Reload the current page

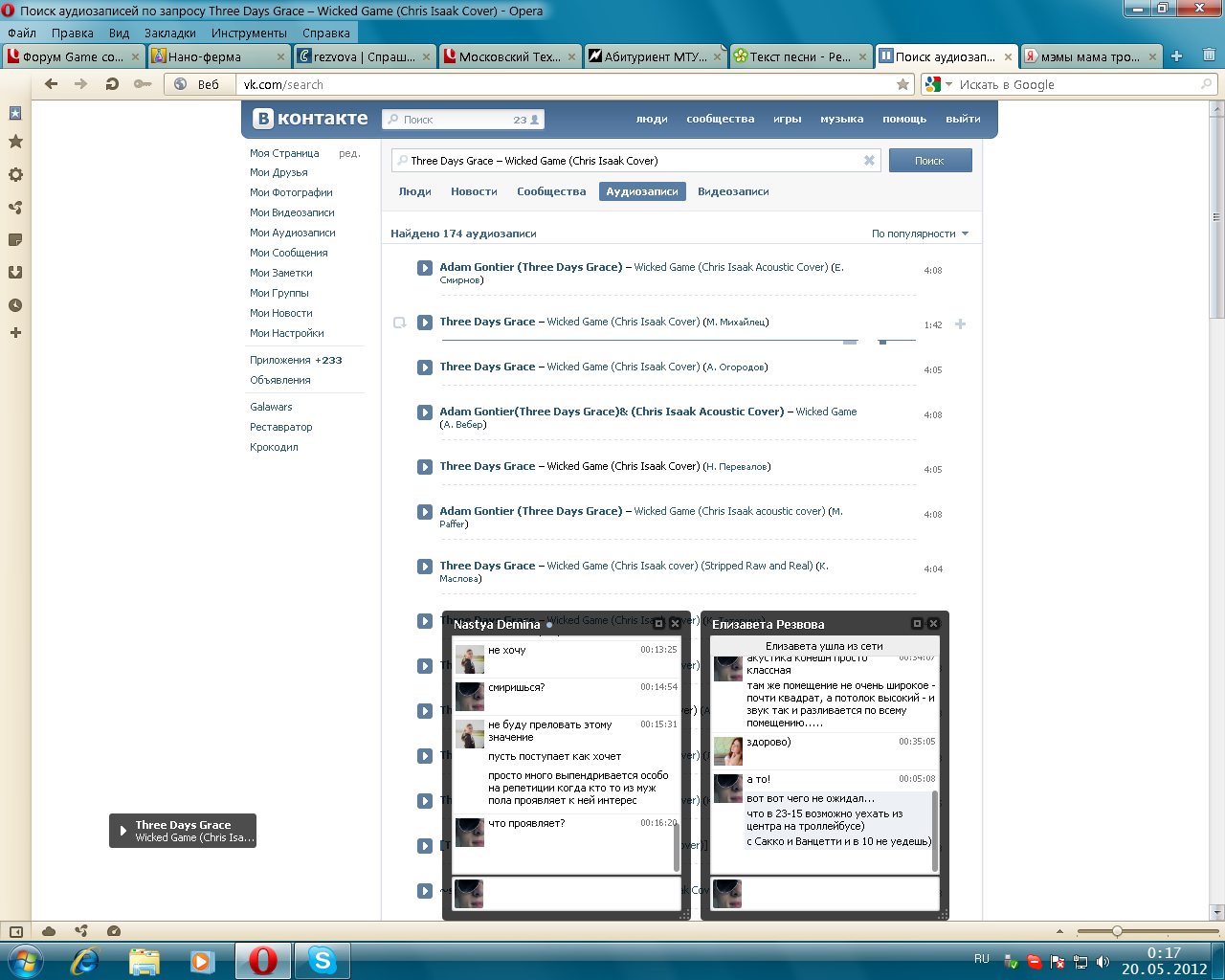point(112,84)
